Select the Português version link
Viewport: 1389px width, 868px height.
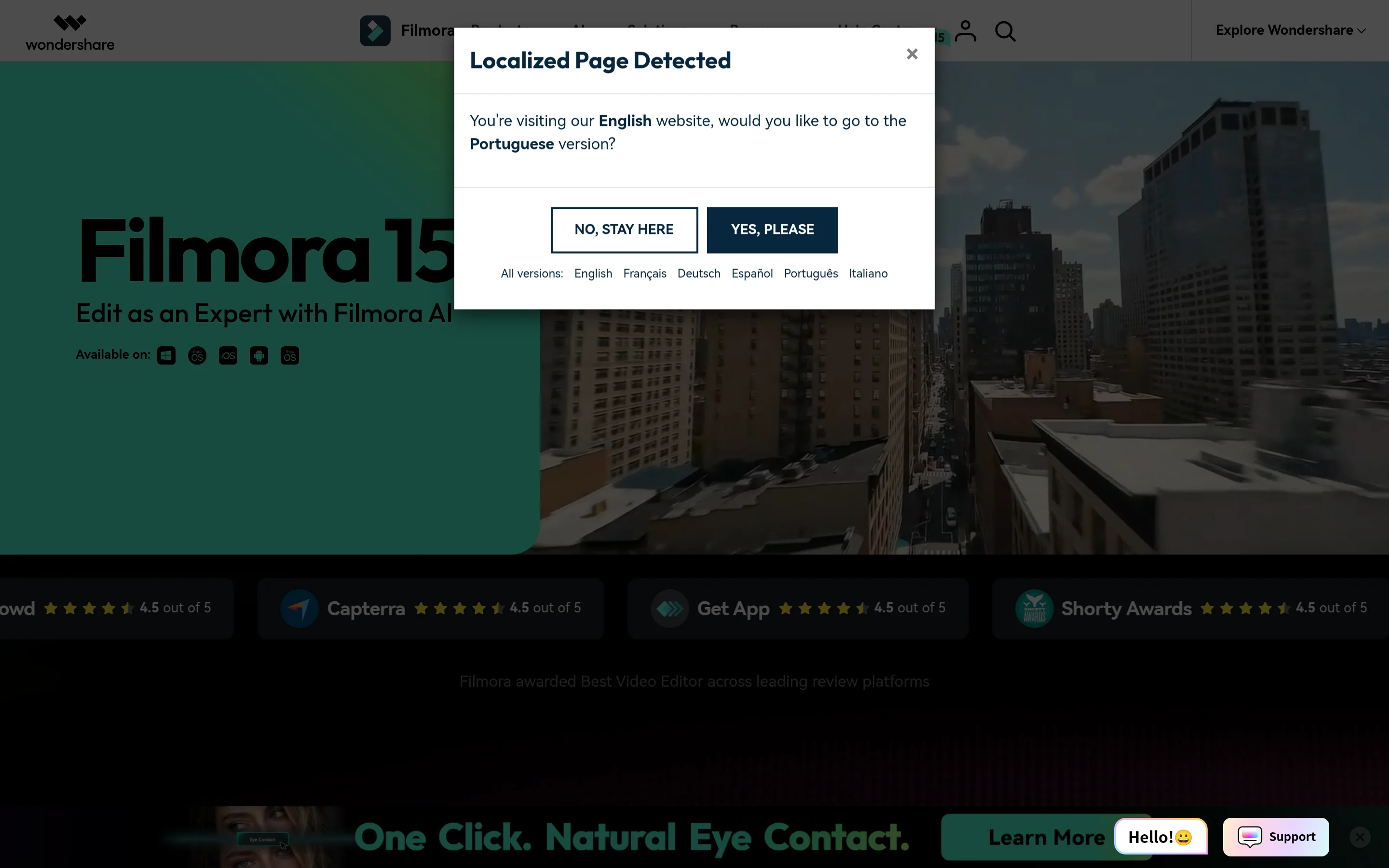coord(810,274)
